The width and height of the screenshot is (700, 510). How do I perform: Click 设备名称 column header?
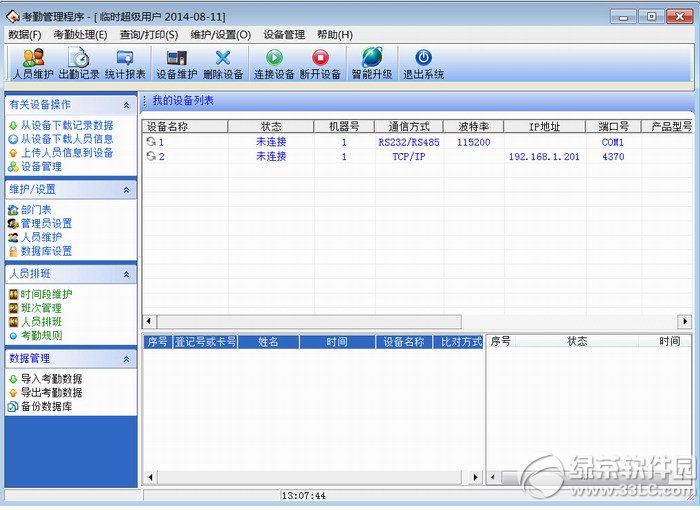point(185,127)
